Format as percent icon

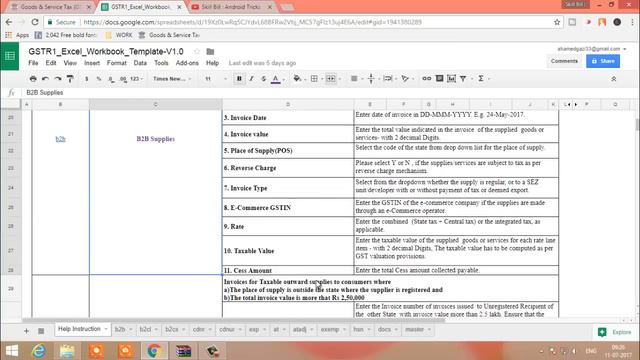(99, 79)
